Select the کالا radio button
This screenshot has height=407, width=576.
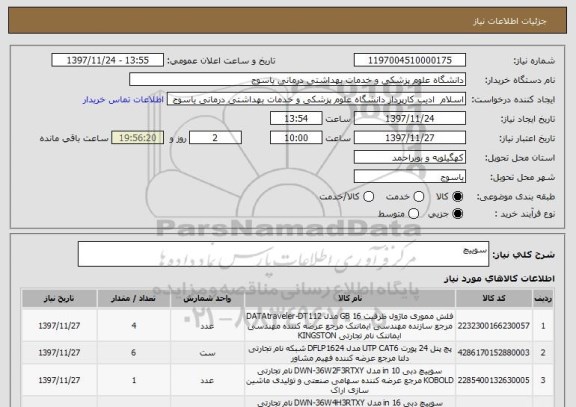point(458,197)
